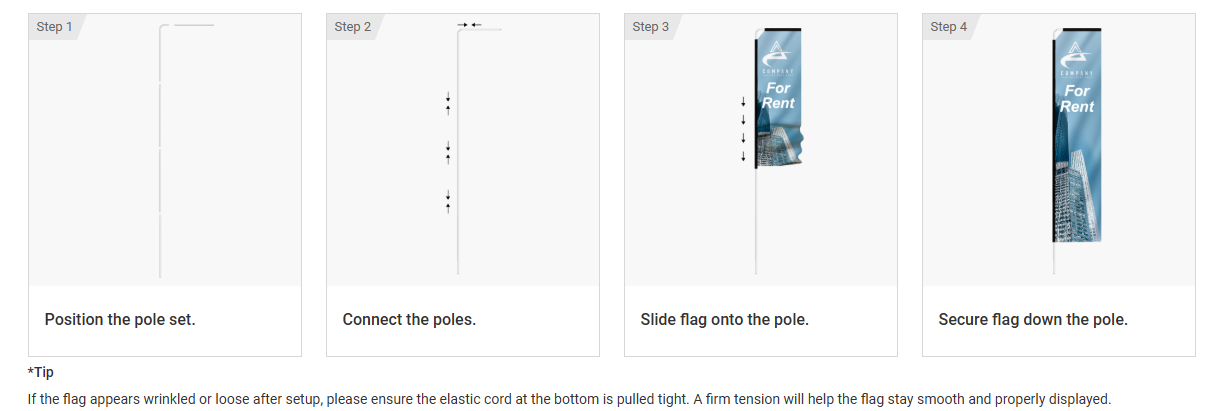The width and height of the screenshot is (1215, 411).
Task: Click the tip paragraph about the elastic cord
Action: coord(568,398)
